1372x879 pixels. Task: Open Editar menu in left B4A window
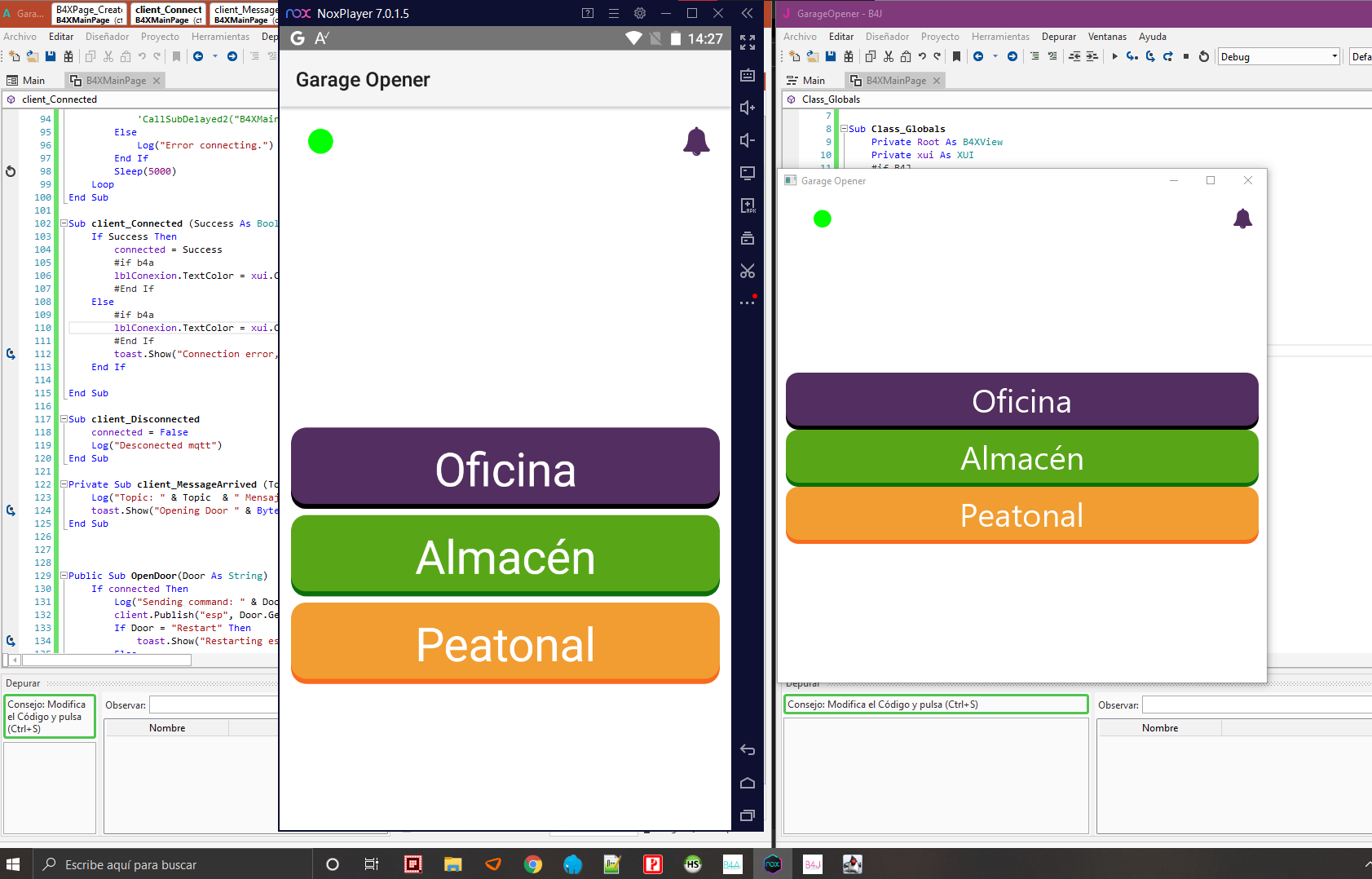(x=61, y=37)
